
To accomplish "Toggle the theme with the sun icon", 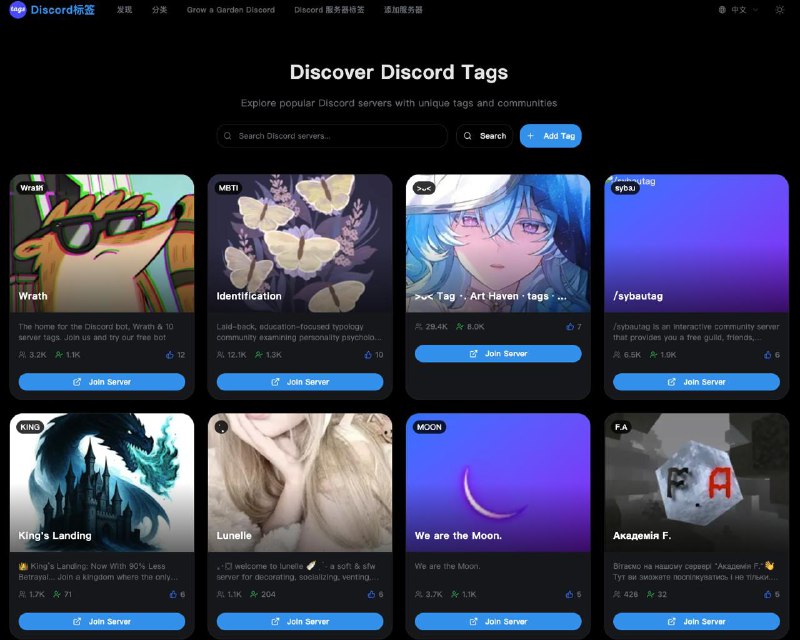I will (x=780, y=10).
